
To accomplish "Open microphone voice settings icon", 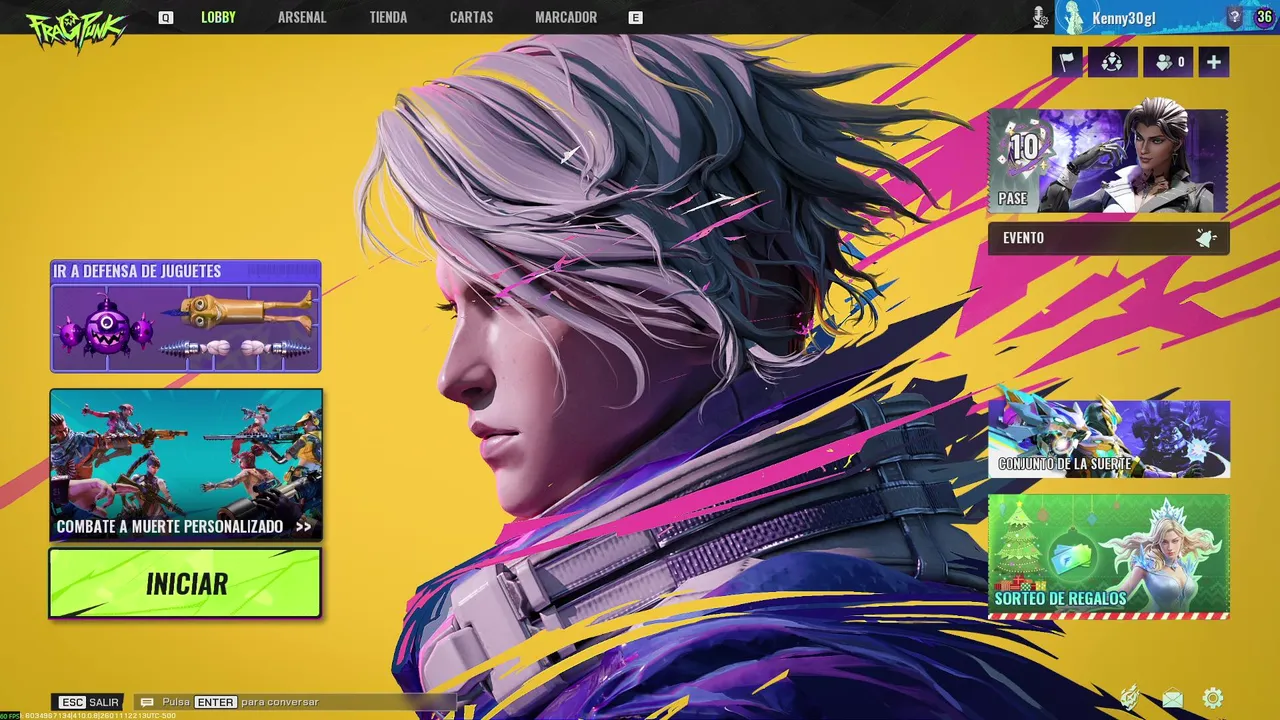I will [1040, 17].
